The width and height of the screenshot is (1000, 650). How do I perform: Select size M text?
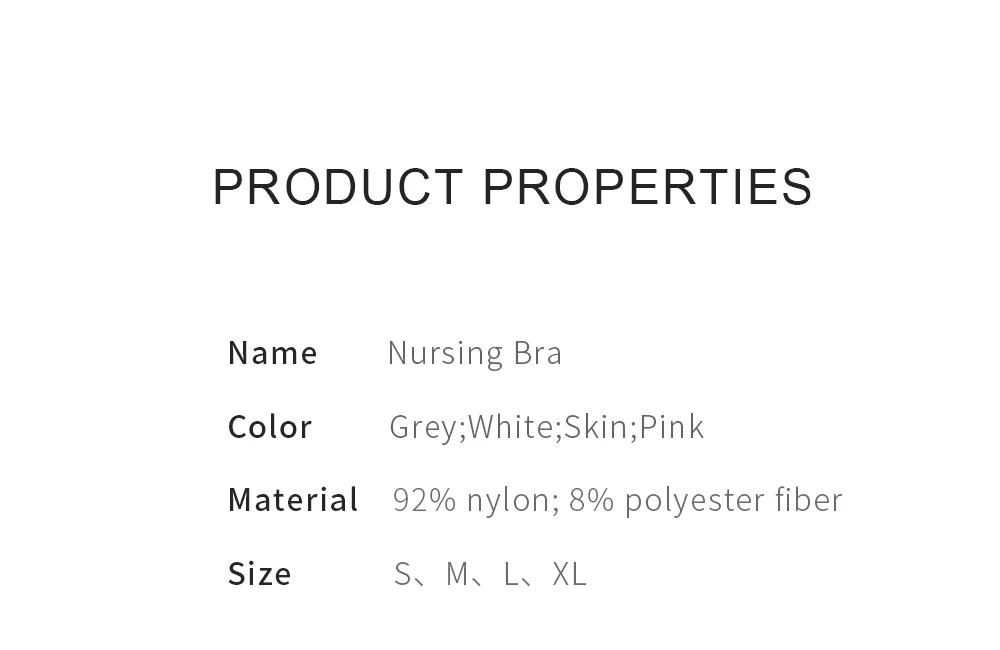[457, 574]
